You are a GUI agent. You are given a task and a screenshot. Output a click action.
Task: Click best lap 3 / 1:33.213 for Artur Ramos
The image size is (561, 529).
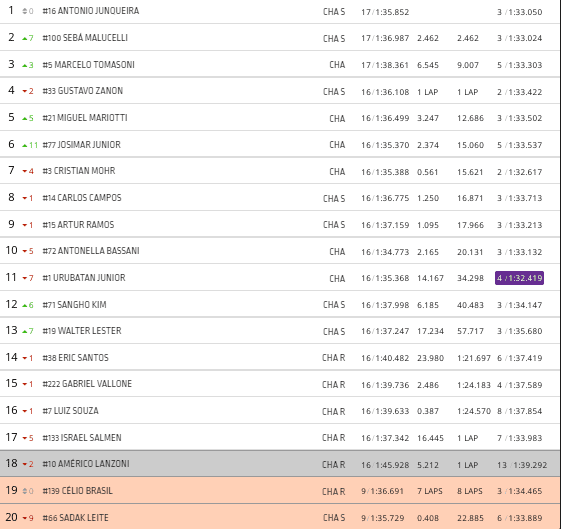click(519, 225)
